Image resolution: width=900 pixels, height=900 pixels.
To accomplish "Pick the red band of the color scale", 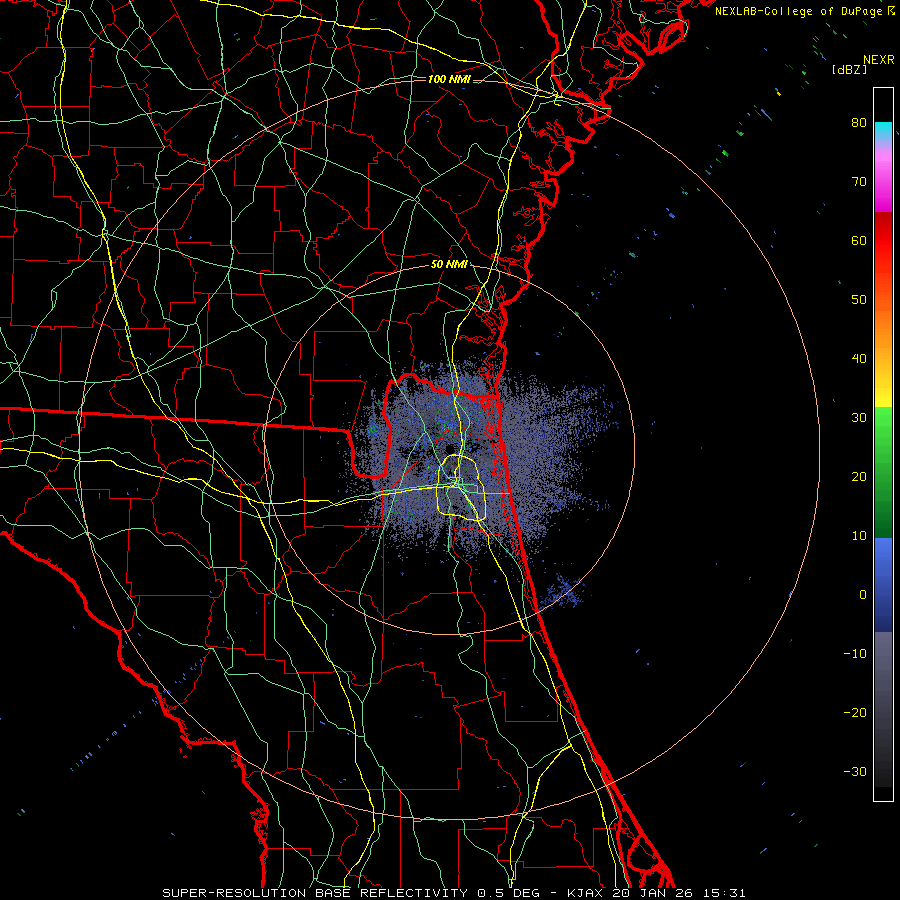I will point(883,241).
